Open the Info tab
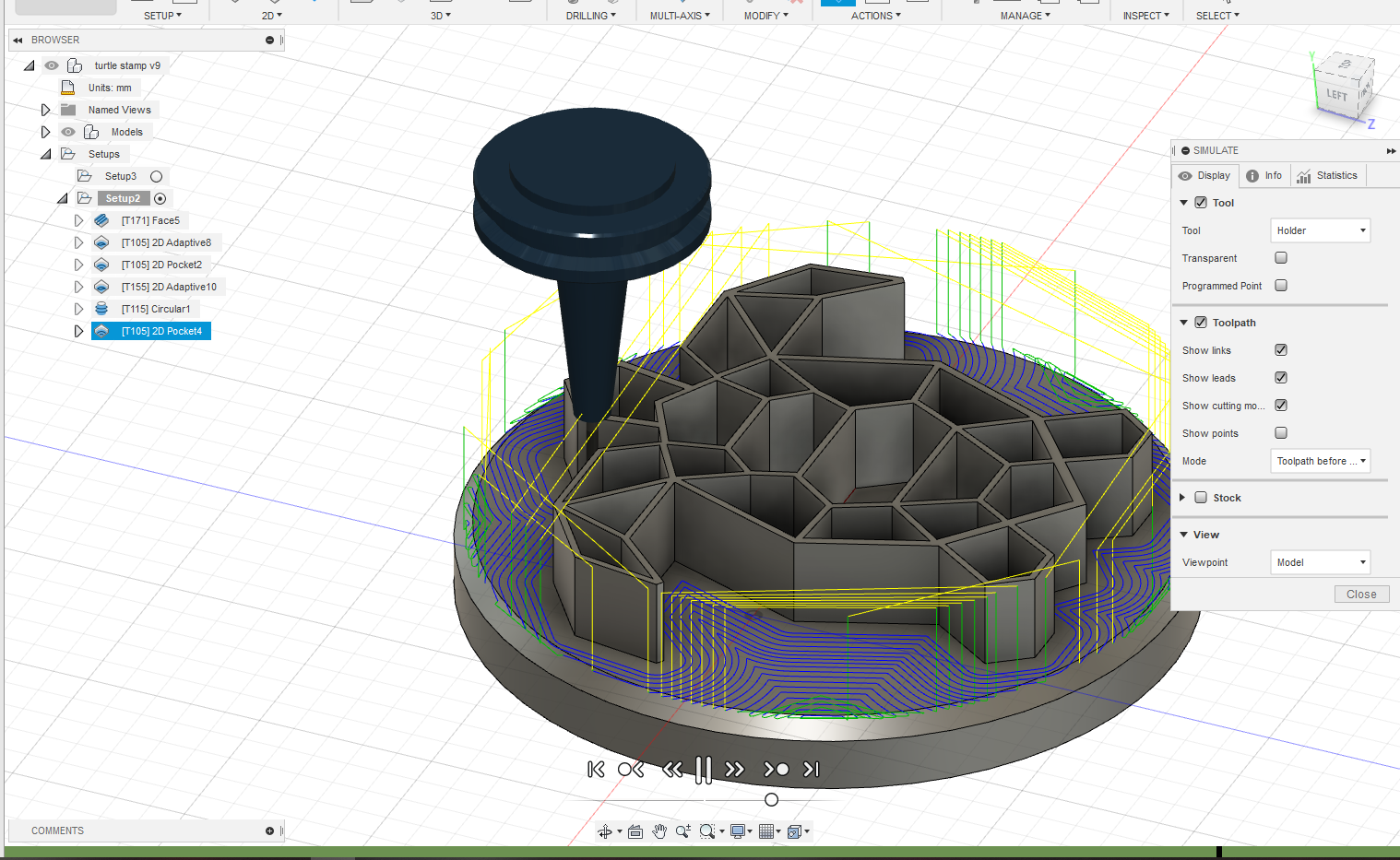This screenshot has width=1400, height=860. pos(1264,176)
